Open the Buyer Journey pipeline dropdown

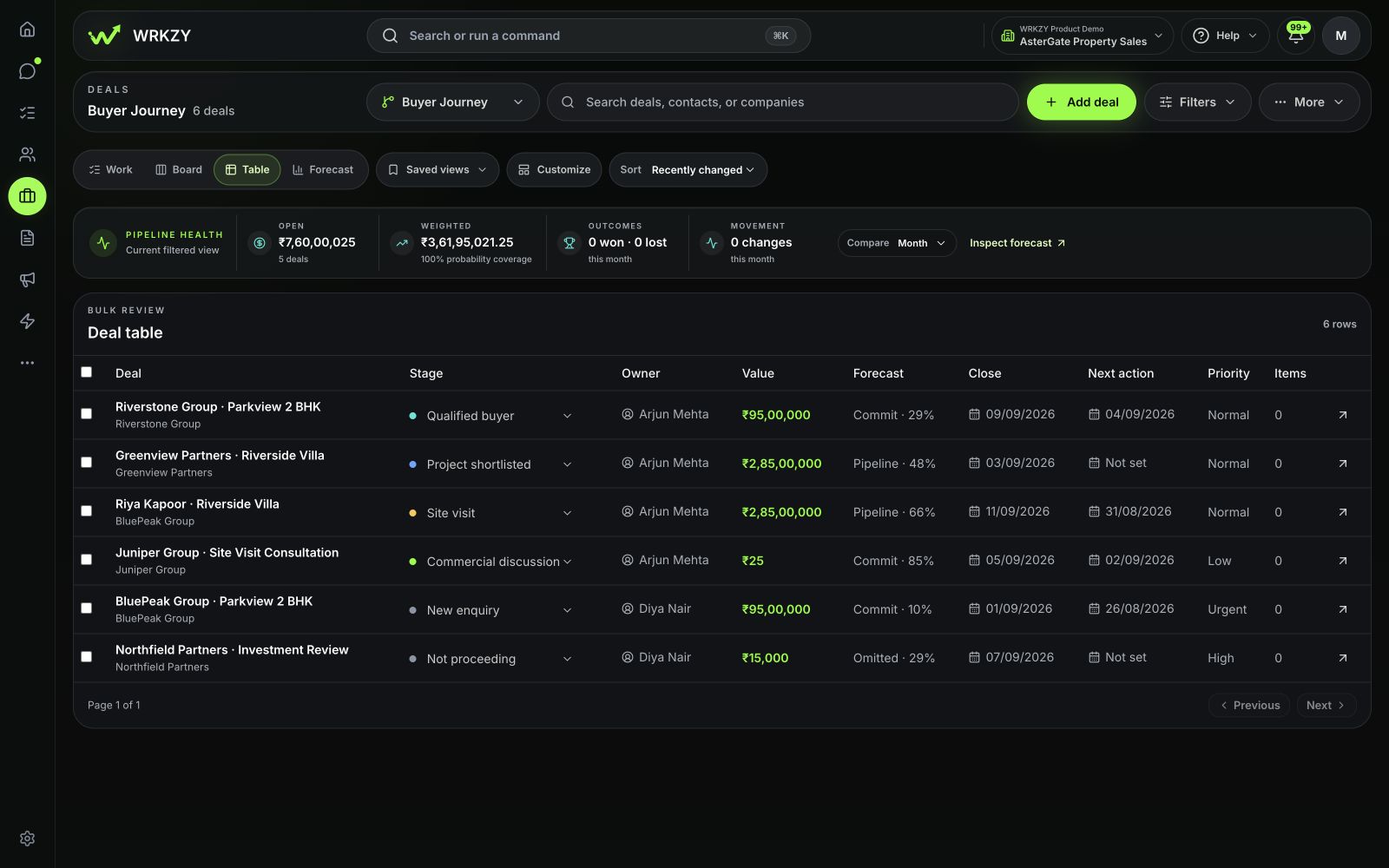453,102
